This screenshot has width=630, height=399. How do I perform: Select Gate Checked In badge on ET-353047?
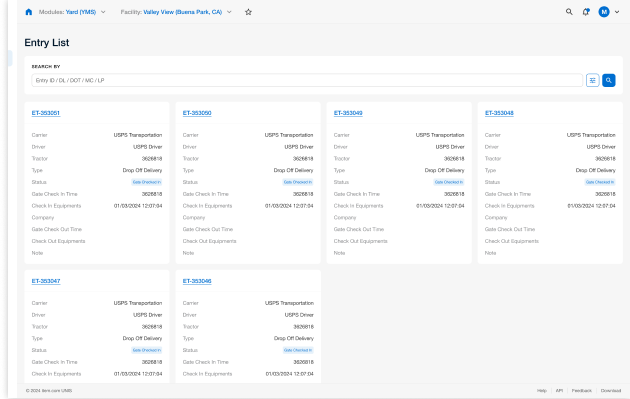click(147, 350)
